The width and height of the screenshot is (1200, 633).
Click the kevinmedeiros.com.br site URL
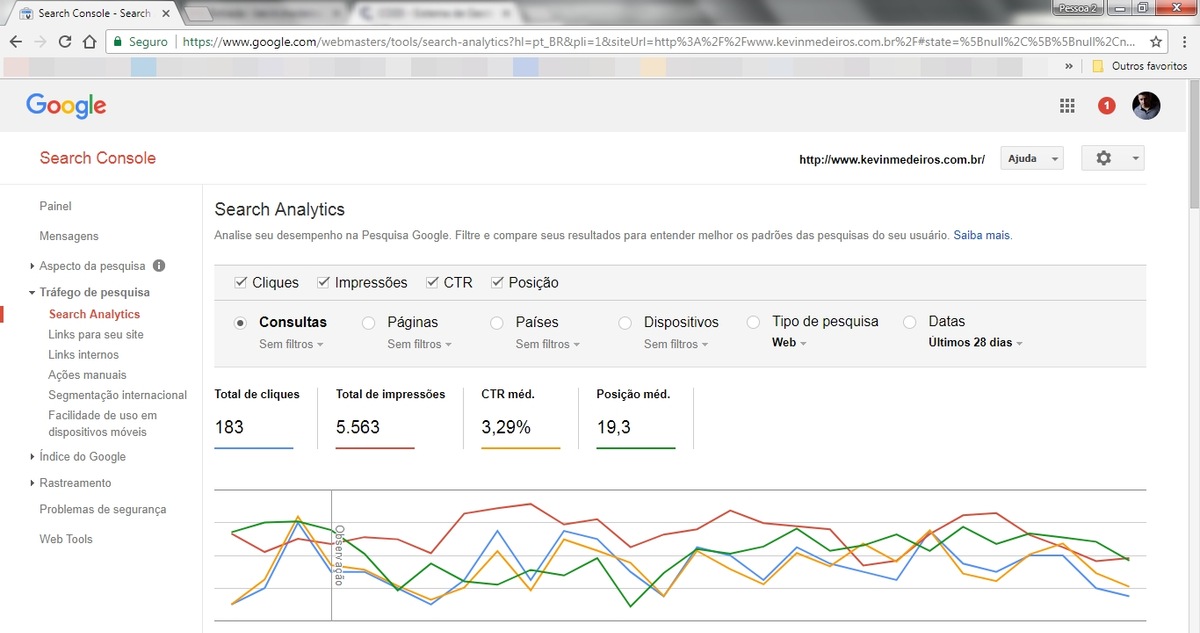[892, 159]
